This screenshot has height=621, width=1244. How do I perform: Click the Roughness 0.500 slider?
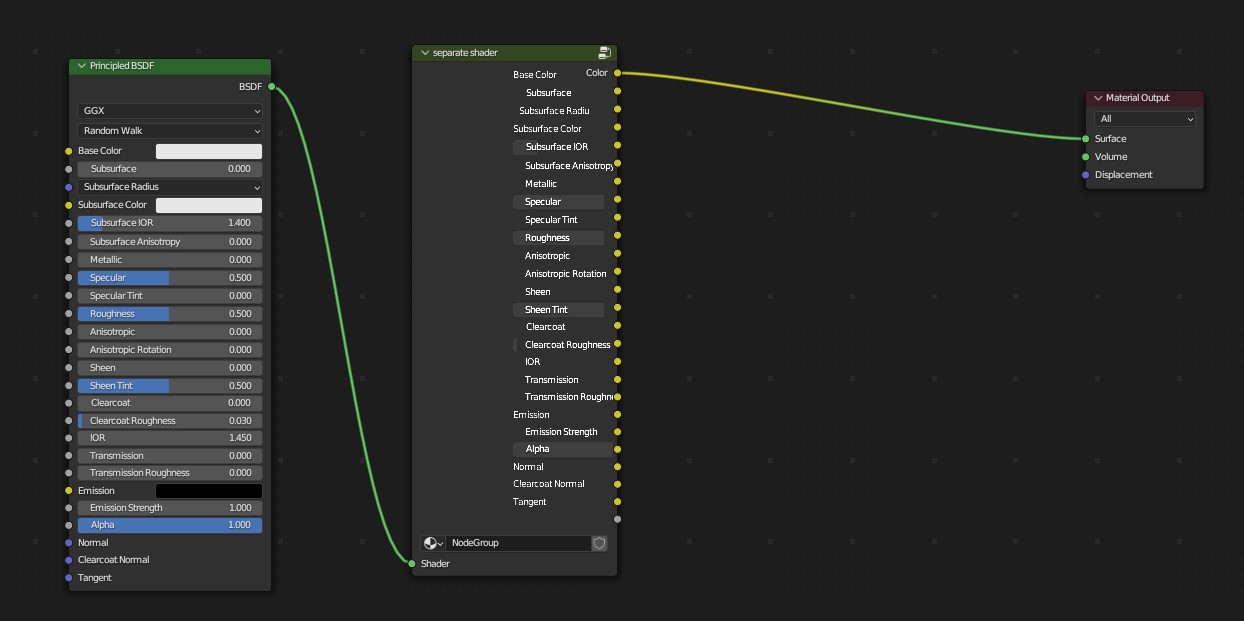(x=170, y=314)
